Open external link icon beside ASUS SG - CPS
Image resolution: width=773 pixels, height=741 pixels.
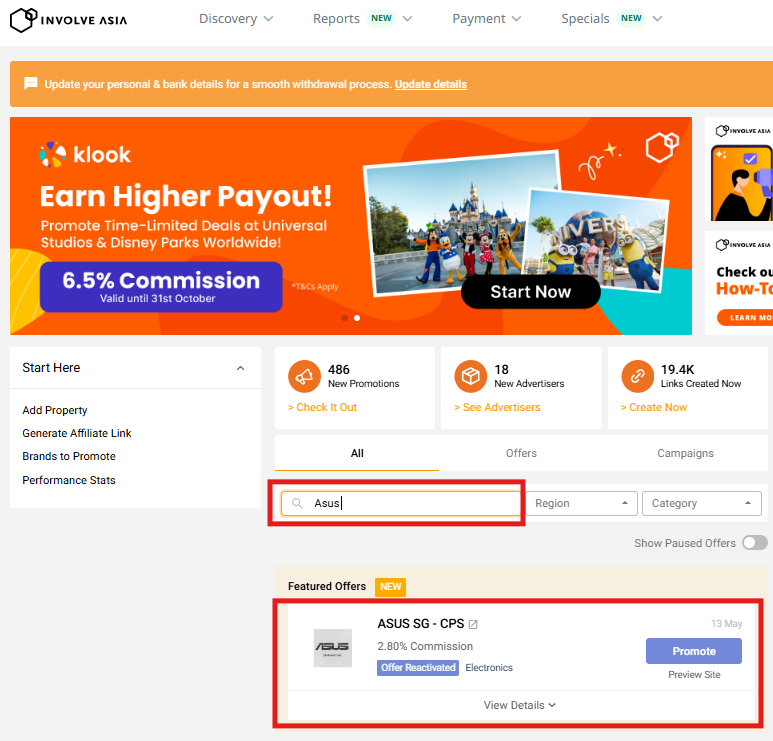click(473, 625)
